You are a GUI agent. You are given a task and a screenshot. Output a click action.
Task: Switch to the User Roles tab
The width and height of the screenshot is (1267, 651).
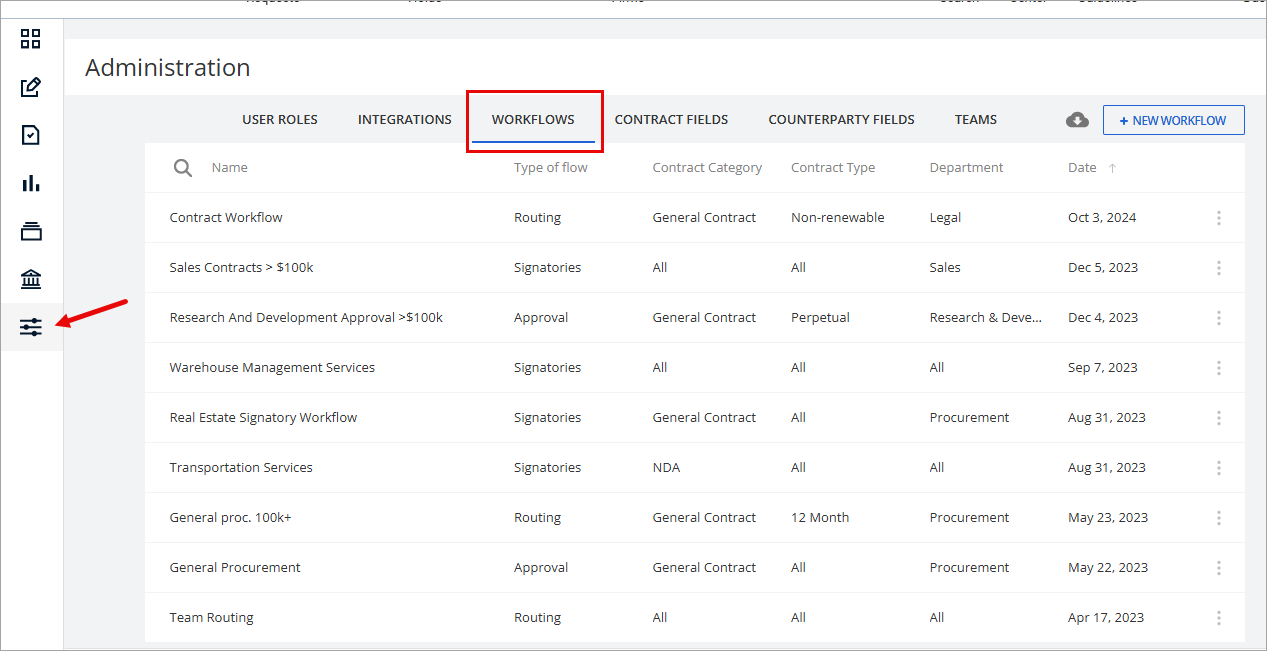click(280, 120)
